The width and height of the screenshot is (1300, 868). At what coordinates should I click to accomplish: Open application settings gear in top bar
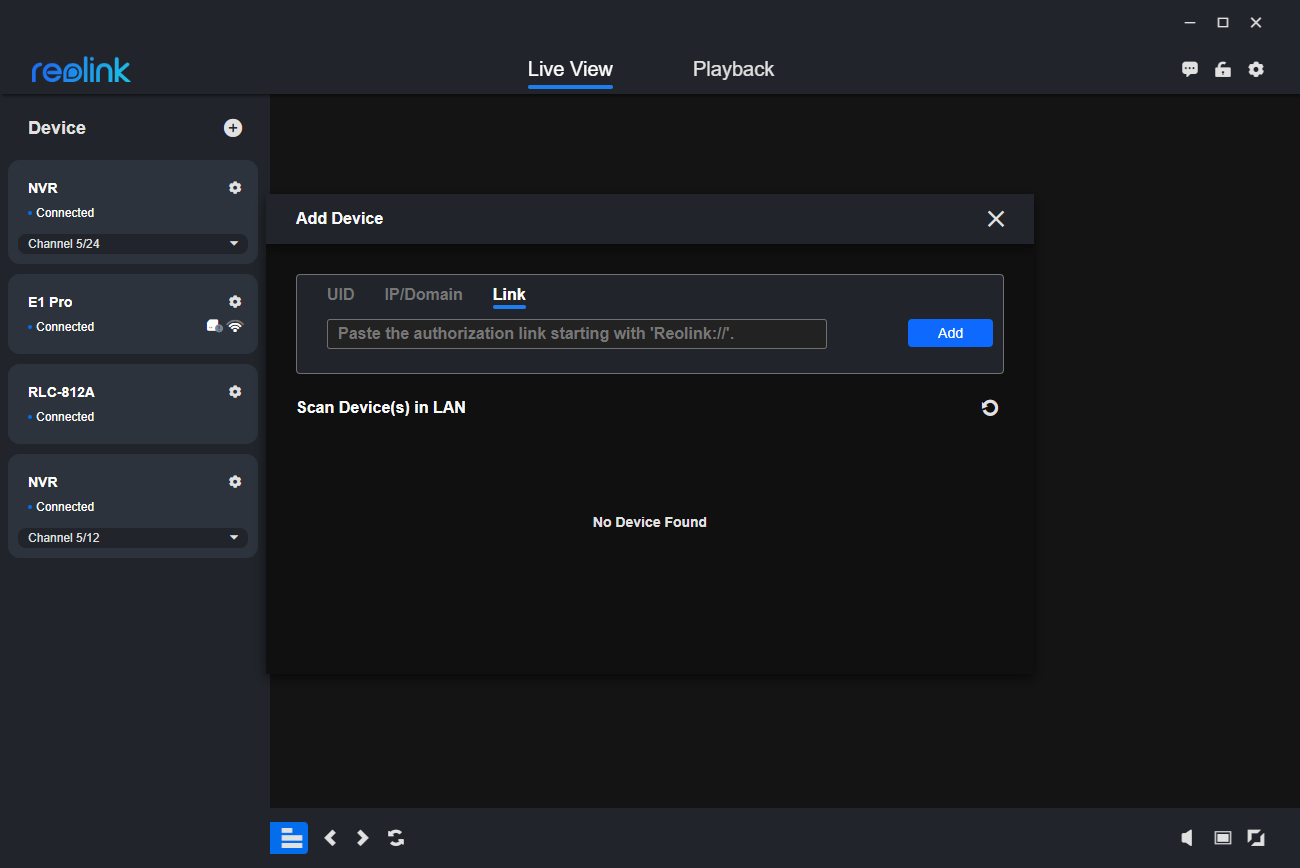tap(1256, 70)
